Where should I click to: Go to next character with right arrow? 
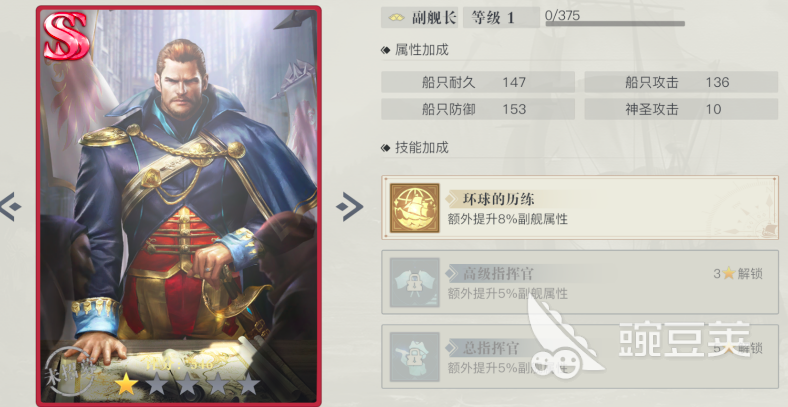click(x=350, y=206)
